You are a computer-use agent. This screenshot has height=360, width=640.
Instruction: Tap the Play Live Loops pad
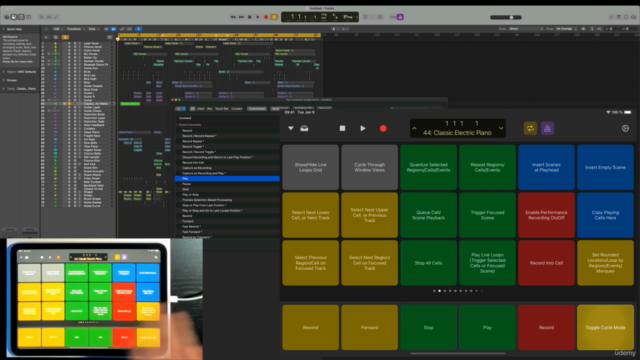tap(487, 263)
